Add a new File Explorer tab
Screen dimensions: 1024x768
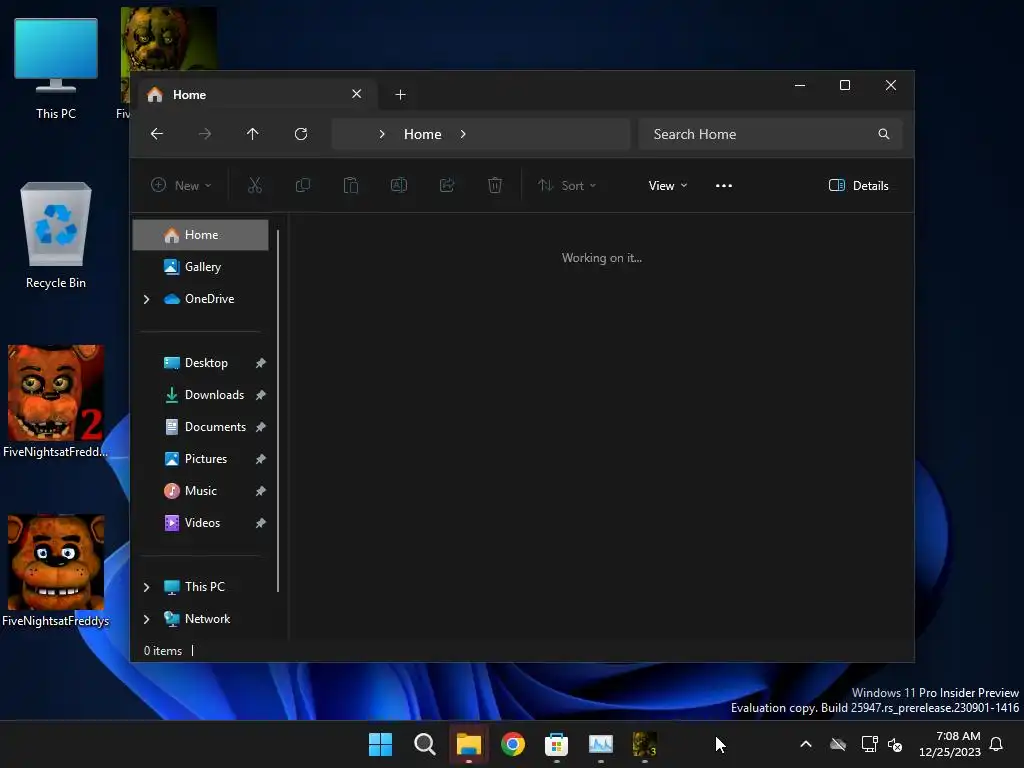point(400,95)
